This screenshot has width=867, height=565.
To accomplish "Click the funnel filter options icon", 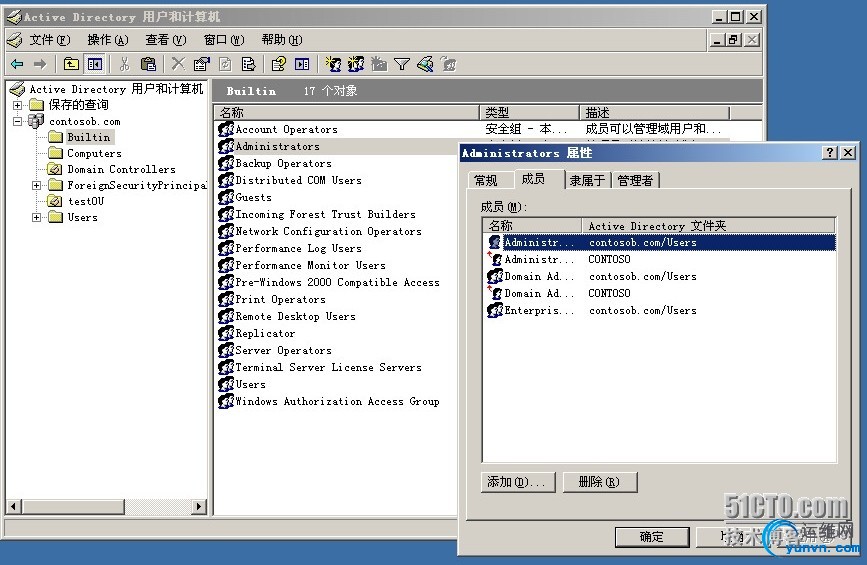I will (x=402, y=64).
